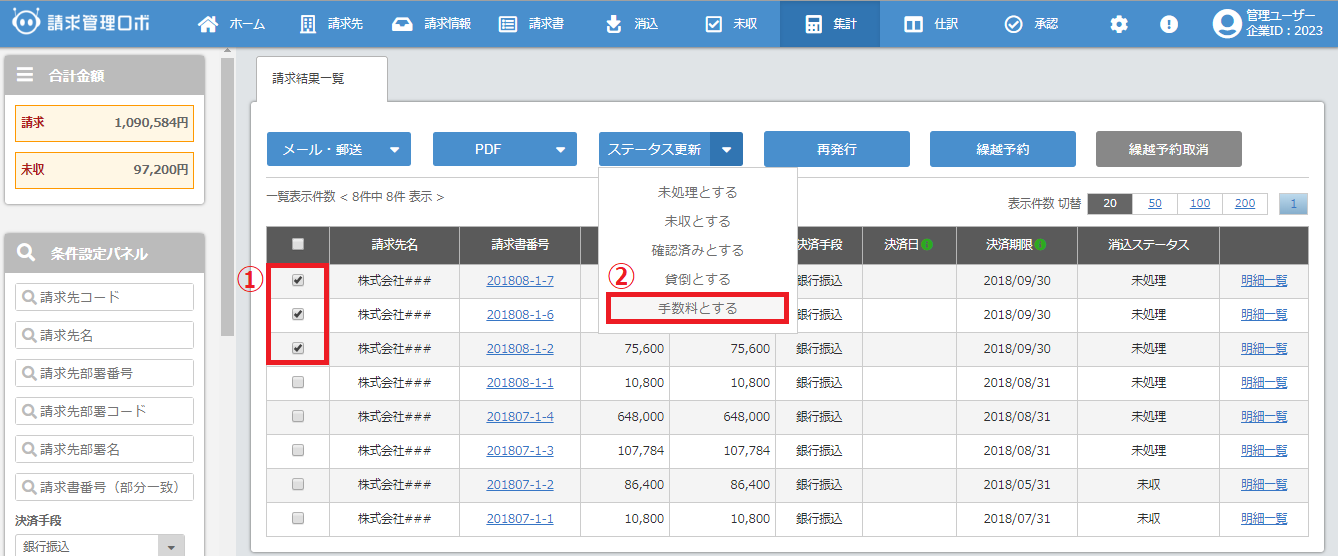Open 仕訳 in the top navigation
Screen dimensions: 1338x556
931,24
